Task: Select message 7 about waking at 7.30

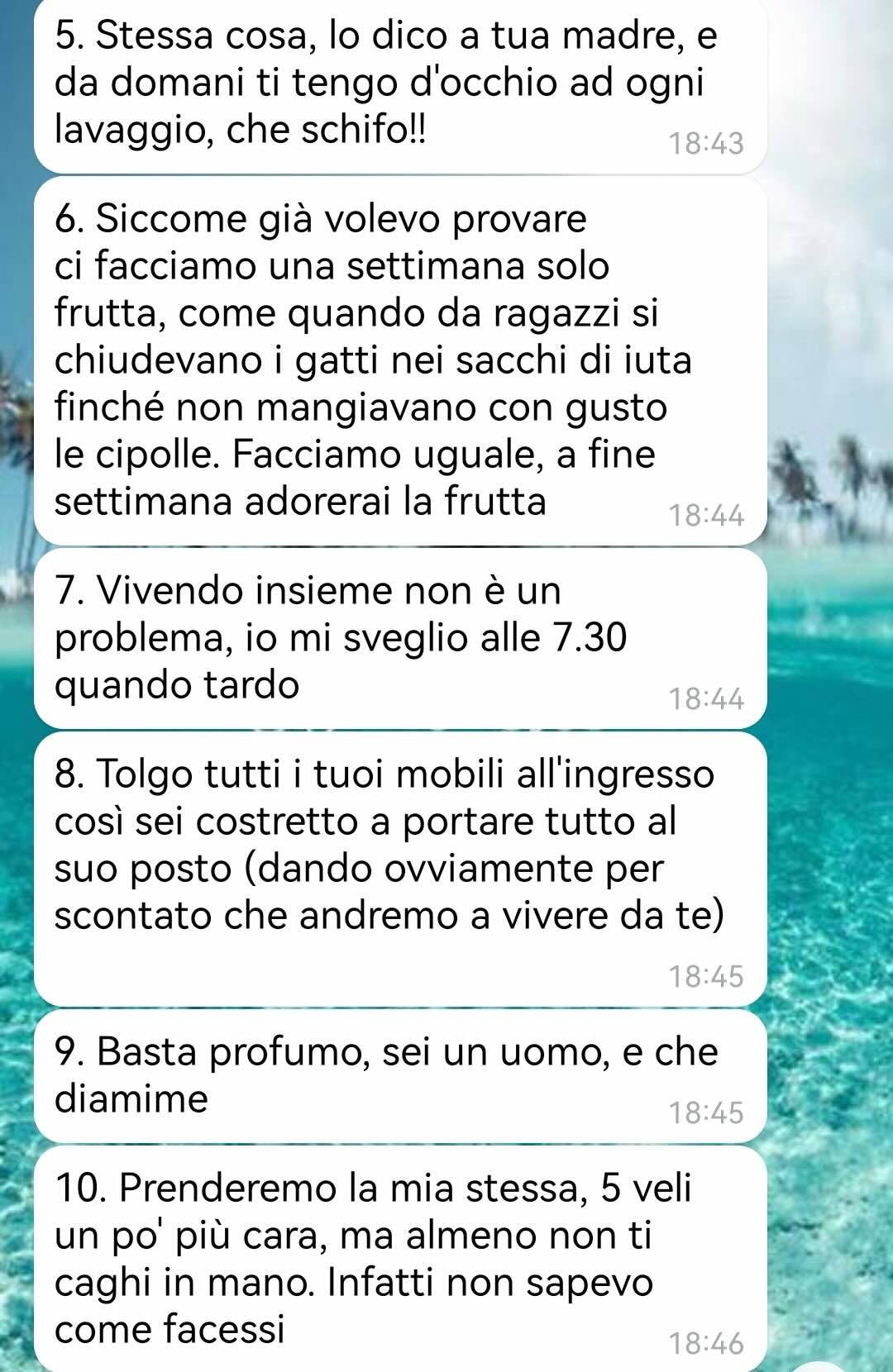Action: [401, 639]
